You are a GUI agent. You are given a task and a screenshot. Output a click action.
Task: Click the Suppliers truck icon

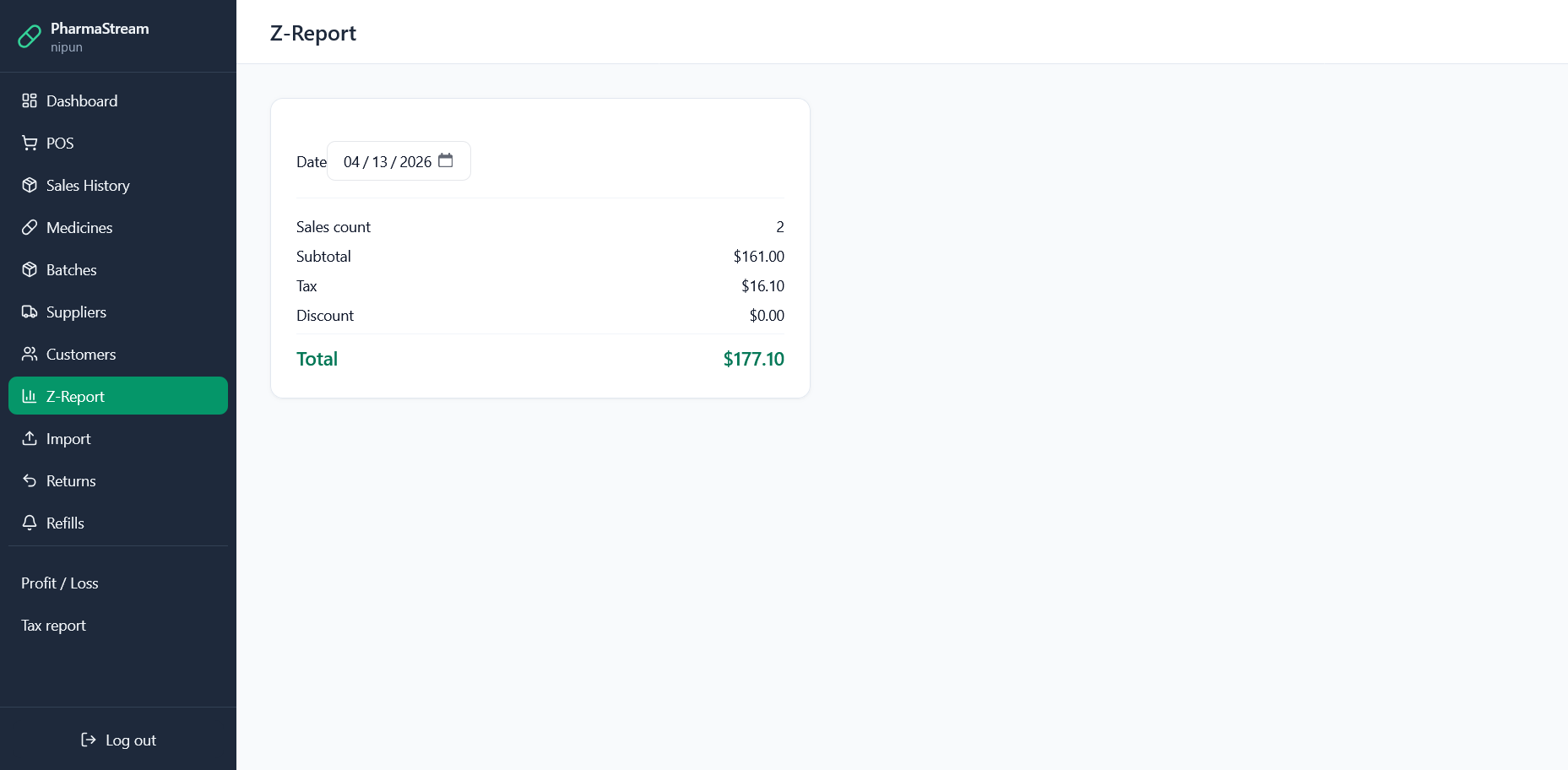30,312
